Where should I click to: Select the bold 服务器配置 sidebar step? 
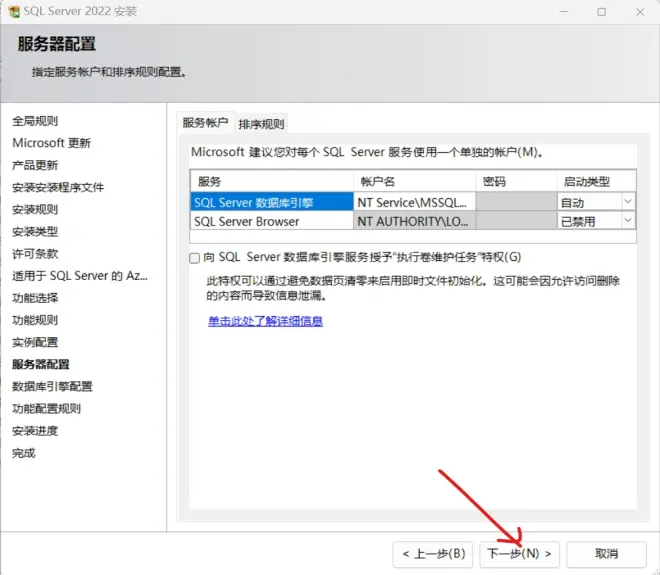41,365
